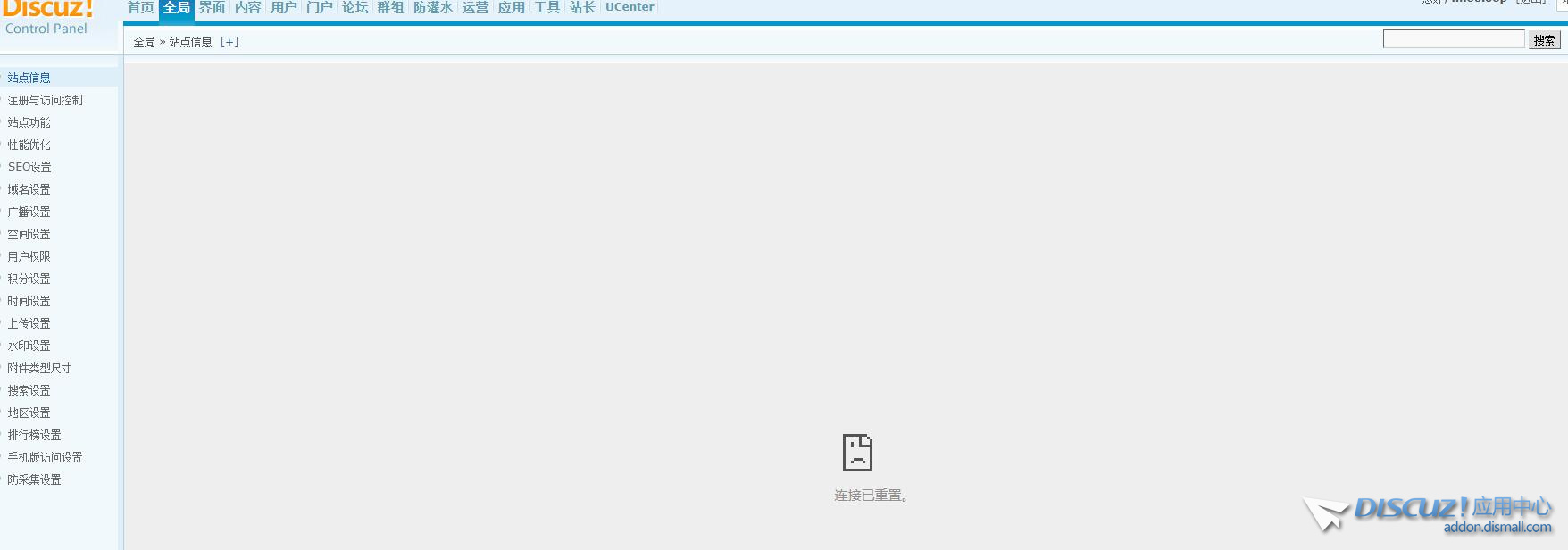Screen dimensions: 1568x550
Task: Click the 搜索 button
Action: (x=1544, y=40)
